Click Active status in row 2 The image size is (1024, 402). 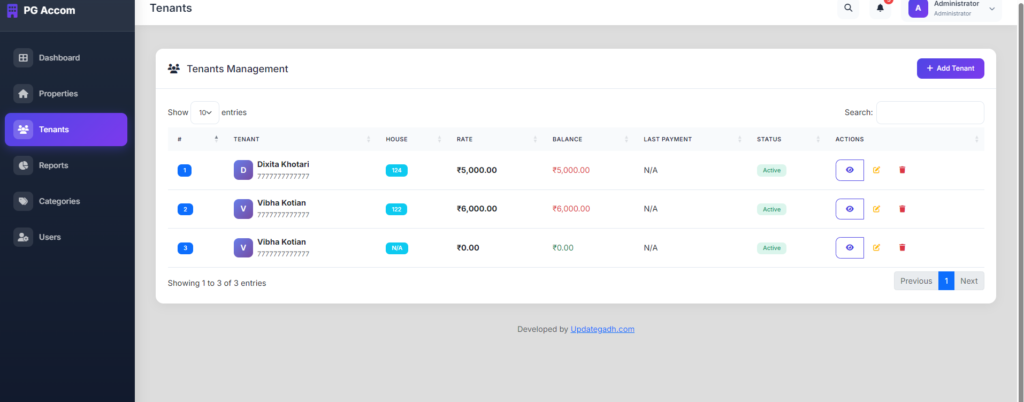(x=771, y=209)
